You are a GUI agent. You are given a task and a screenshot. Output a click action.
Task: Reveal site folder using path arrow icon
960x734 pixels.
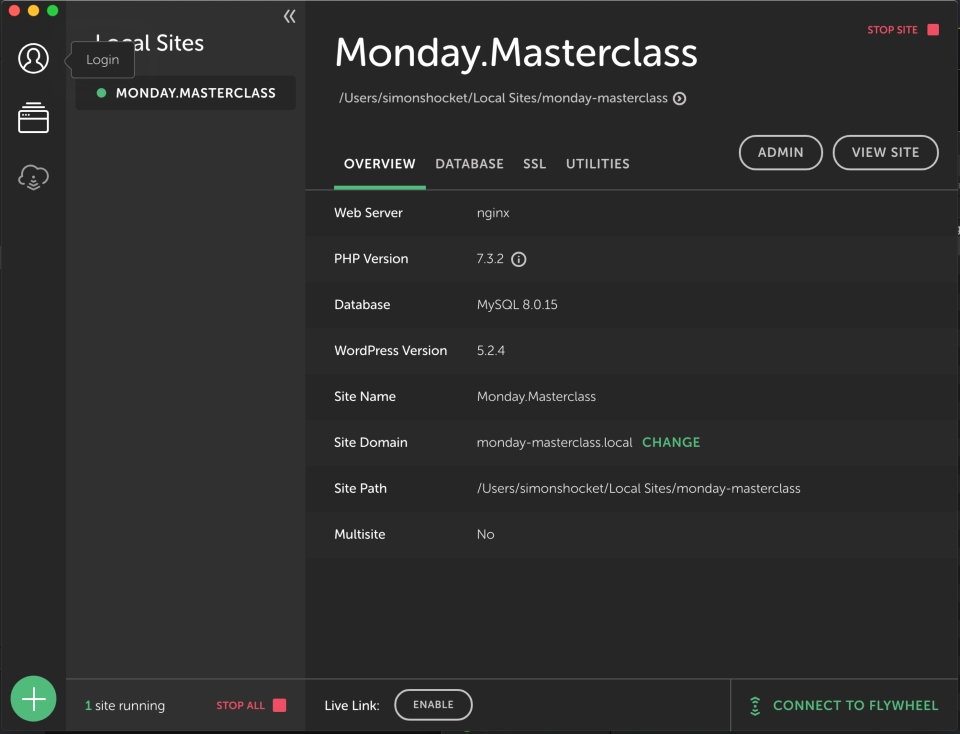[679, 98]
